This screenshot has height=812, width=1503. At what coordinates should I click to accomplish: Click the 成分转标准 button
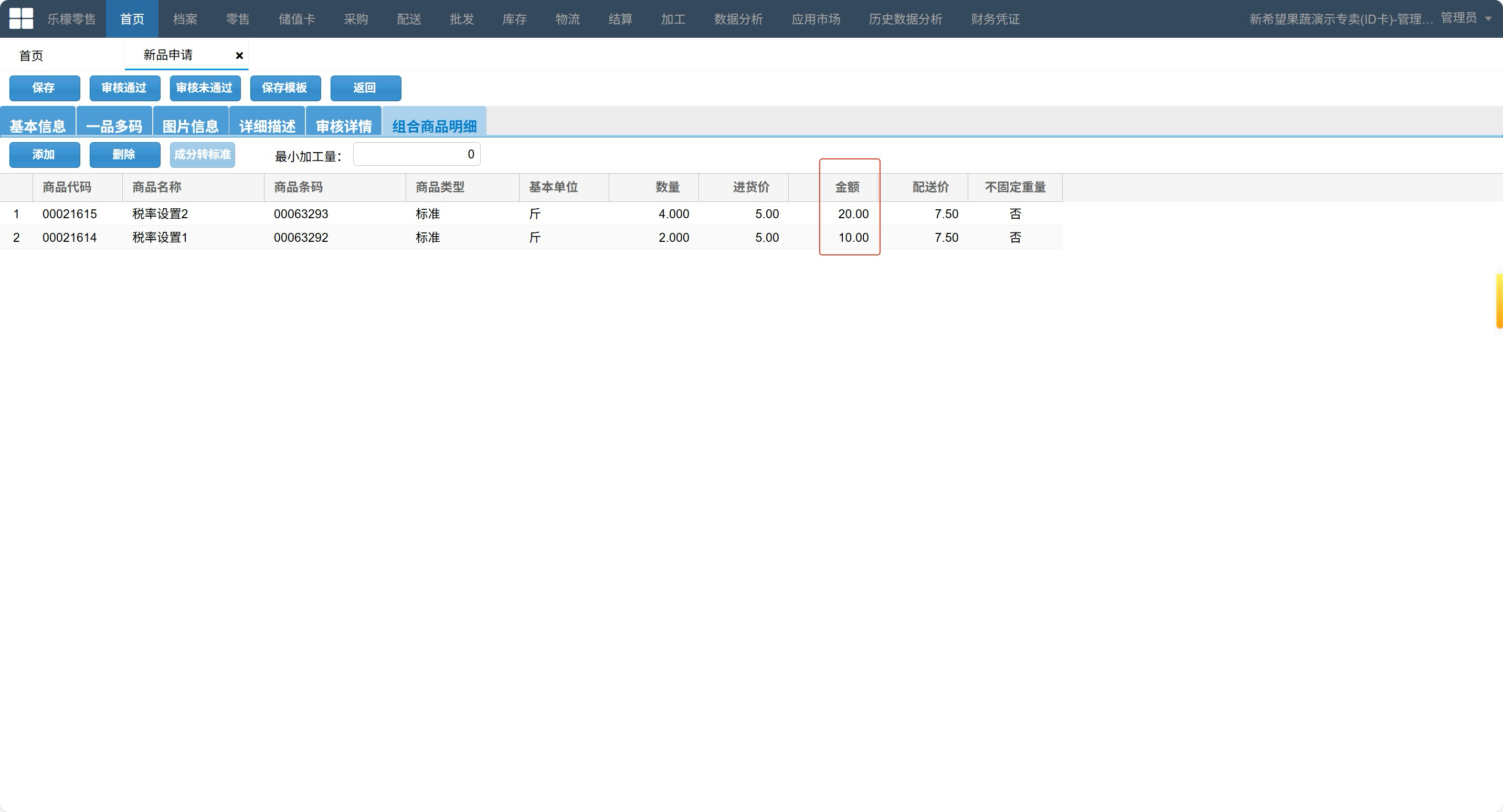pyautogui.click(x=203, y=155)
